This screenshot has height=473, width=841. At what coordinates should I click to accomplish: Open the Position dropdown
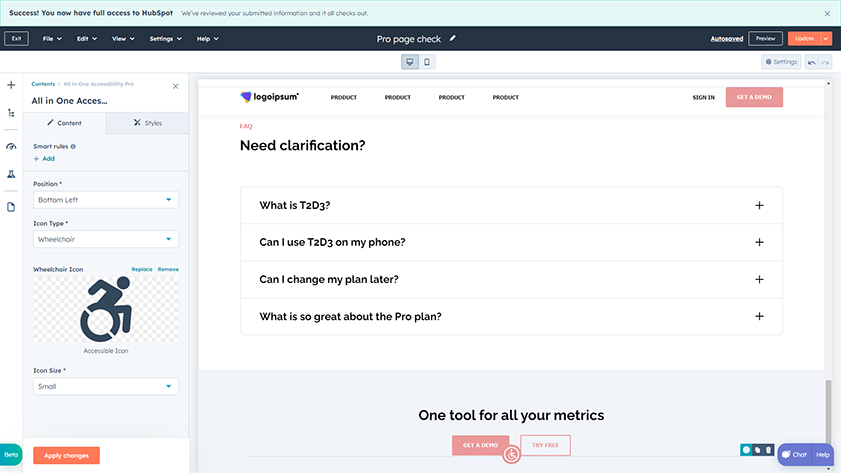(x=106, y=199)
